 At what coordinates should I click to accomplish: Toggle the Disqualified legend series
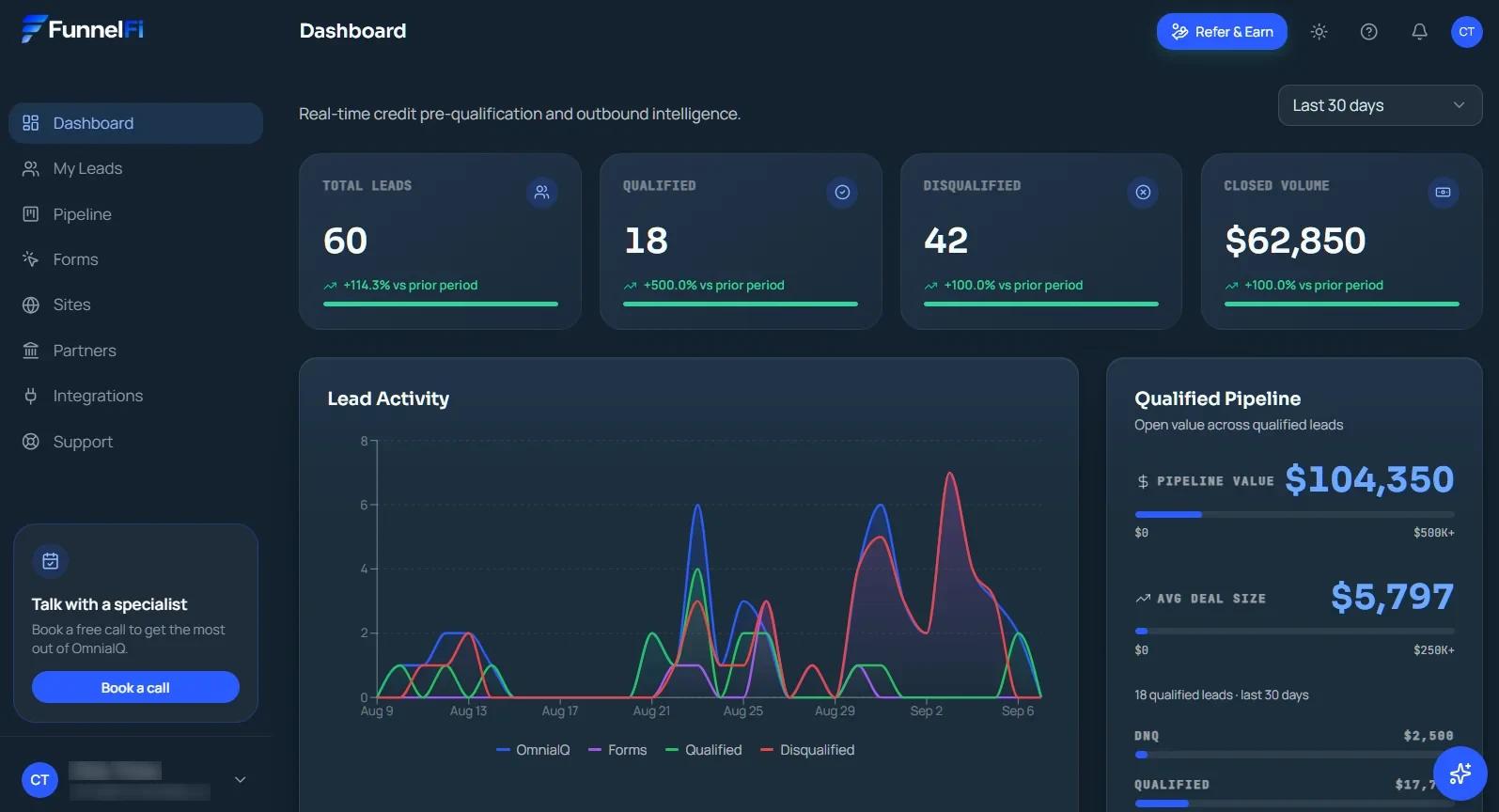pos(807,750)
